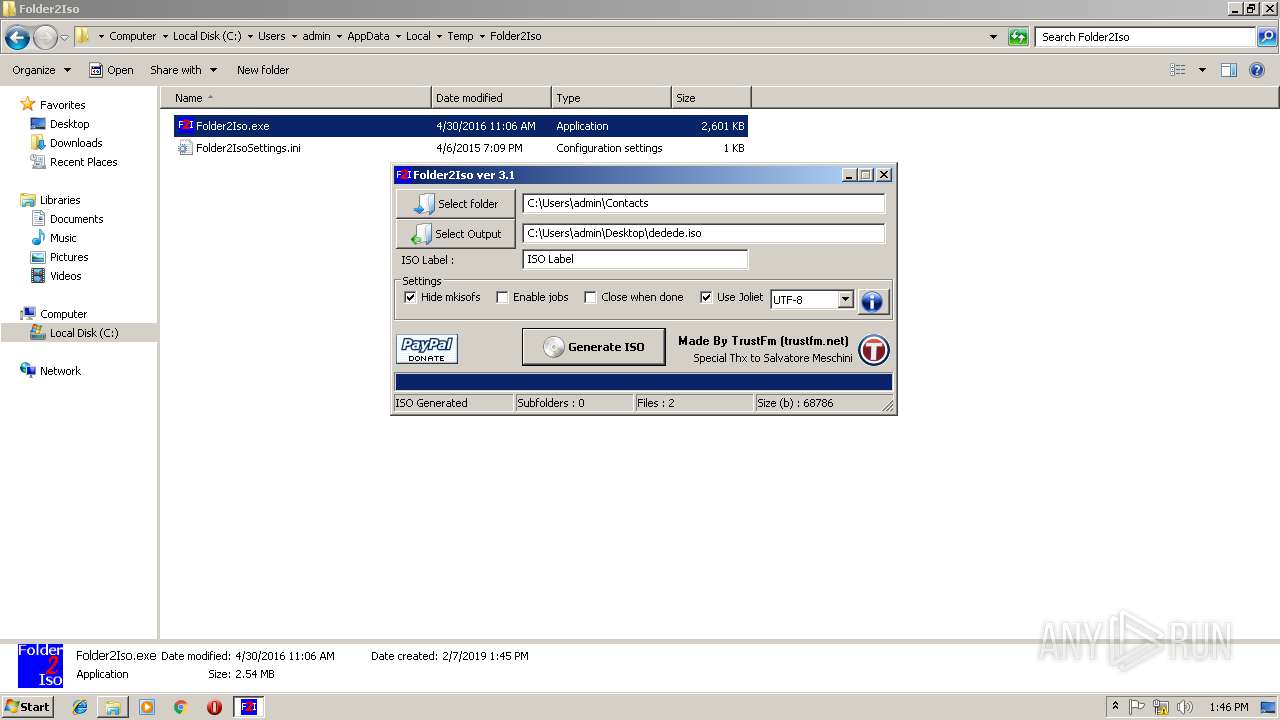Open the Videos library

point(65,276)
